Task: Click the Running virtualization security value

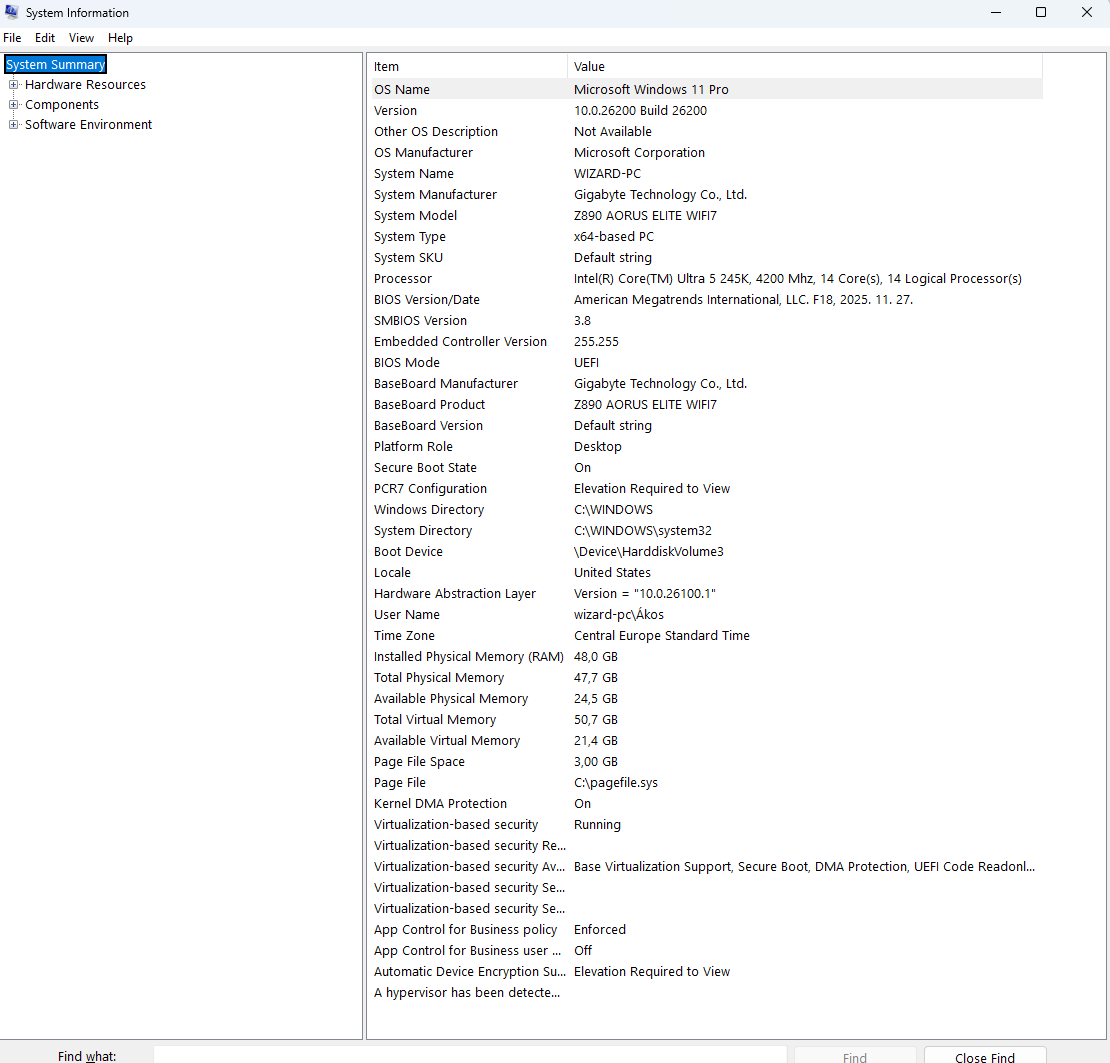Action: click(597, 824)
